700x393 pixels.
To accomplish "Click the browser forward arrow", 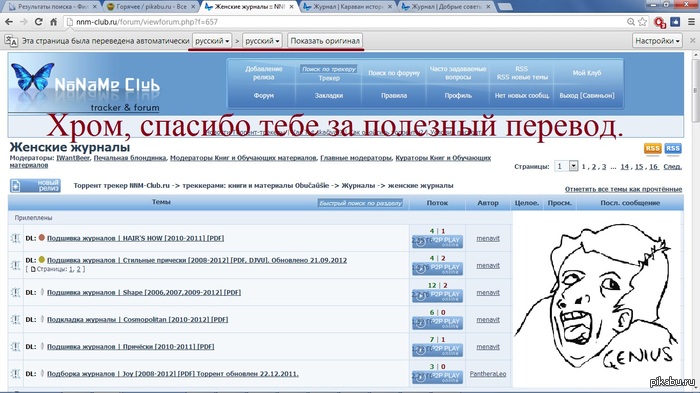I will [x=24, y=22].
